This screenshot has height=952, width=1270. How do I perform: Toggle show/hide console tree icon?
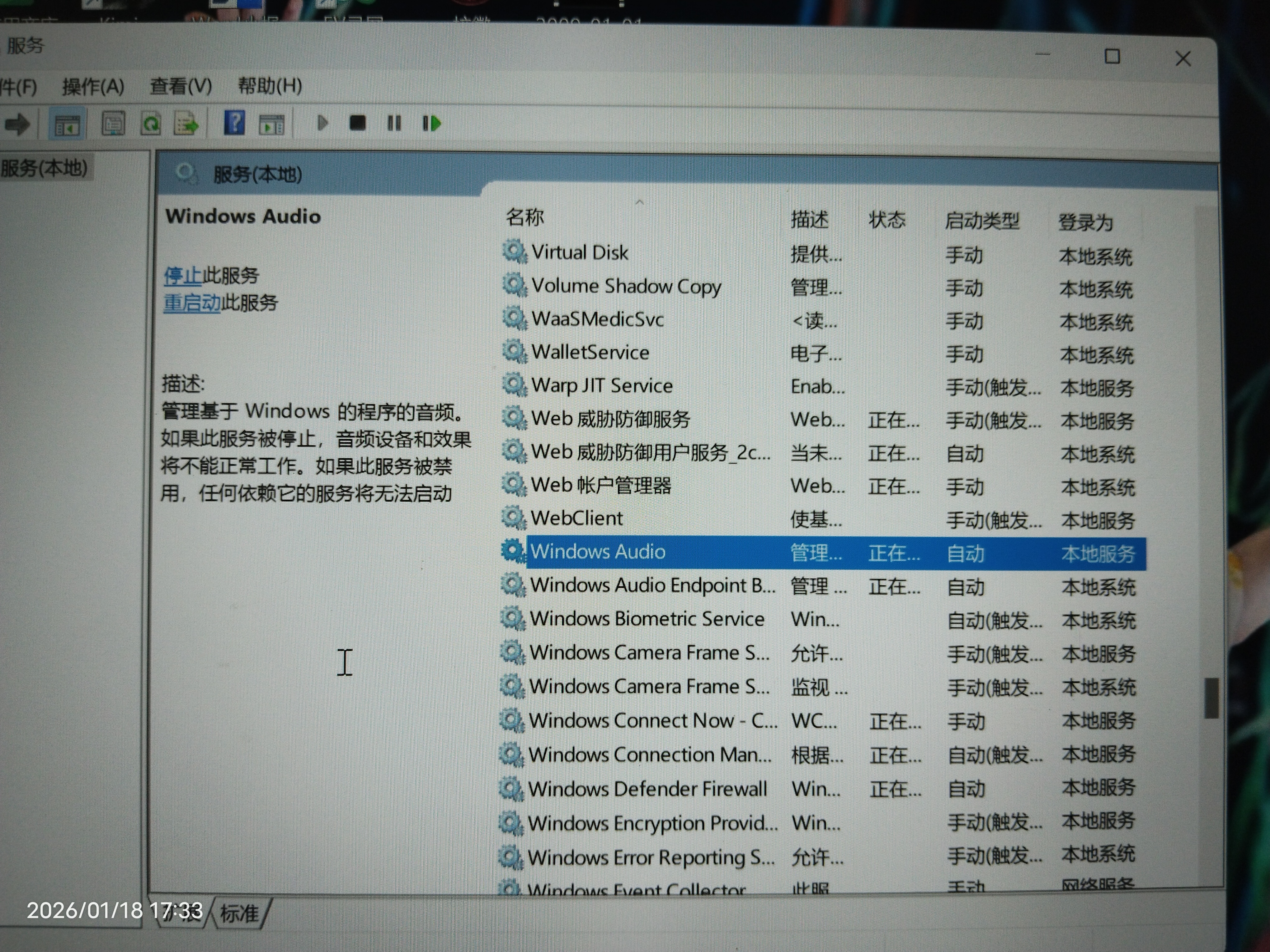[67, 124]
